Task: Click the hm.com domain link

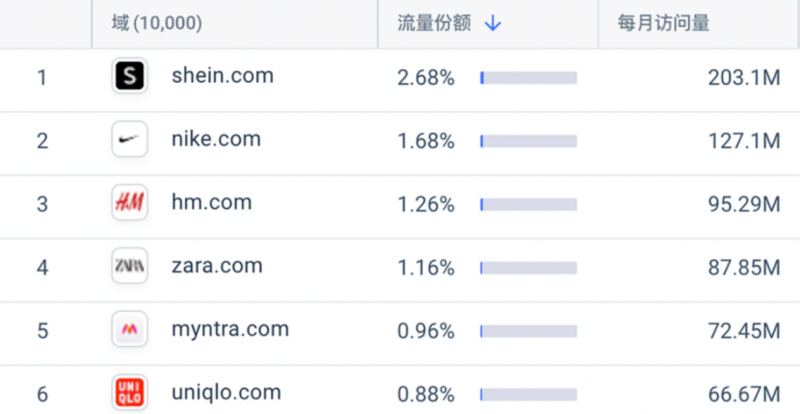Action: [x=212, y=203]
